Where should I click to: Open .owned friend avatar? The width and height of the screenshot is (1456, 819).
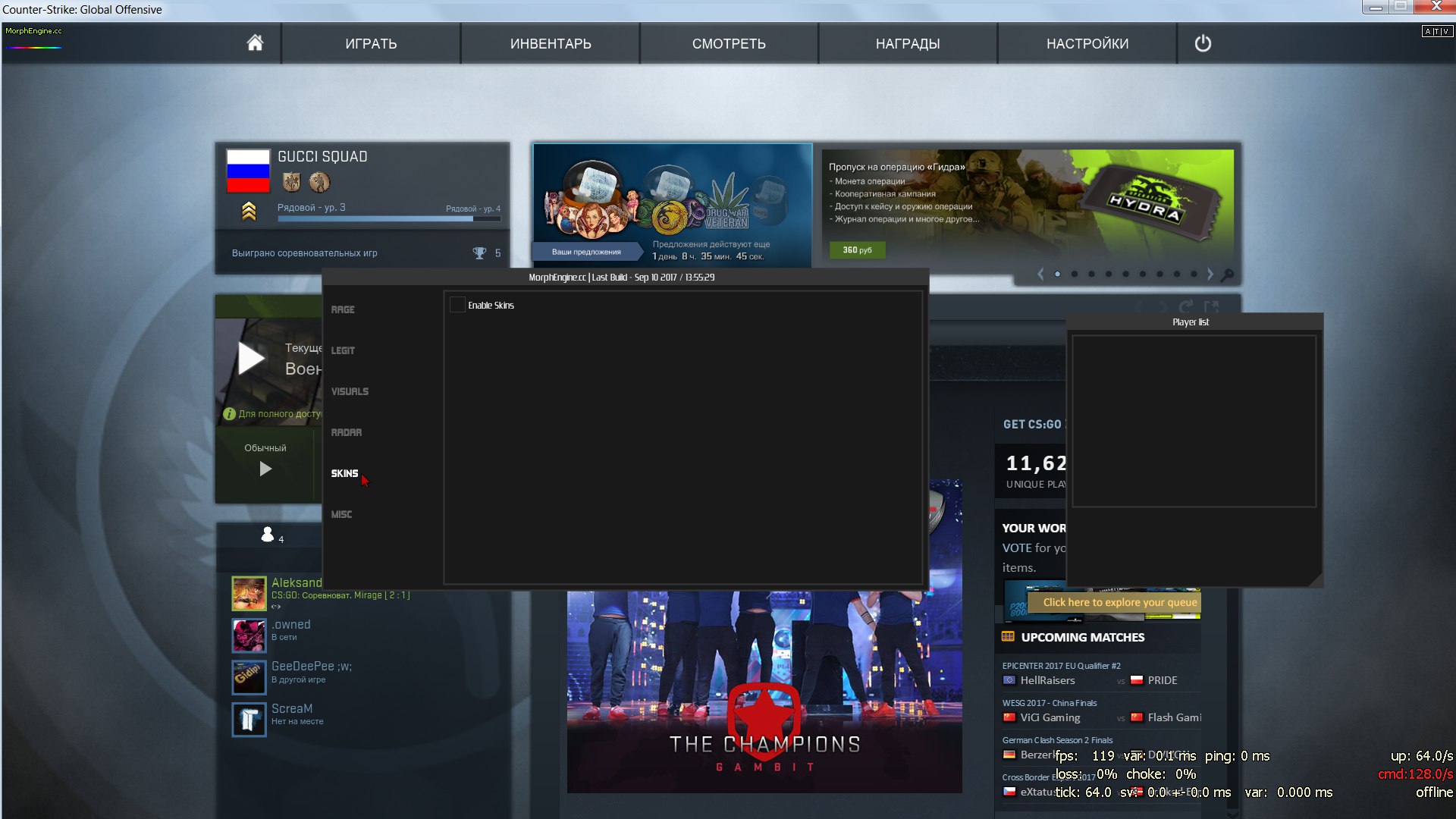249,635
